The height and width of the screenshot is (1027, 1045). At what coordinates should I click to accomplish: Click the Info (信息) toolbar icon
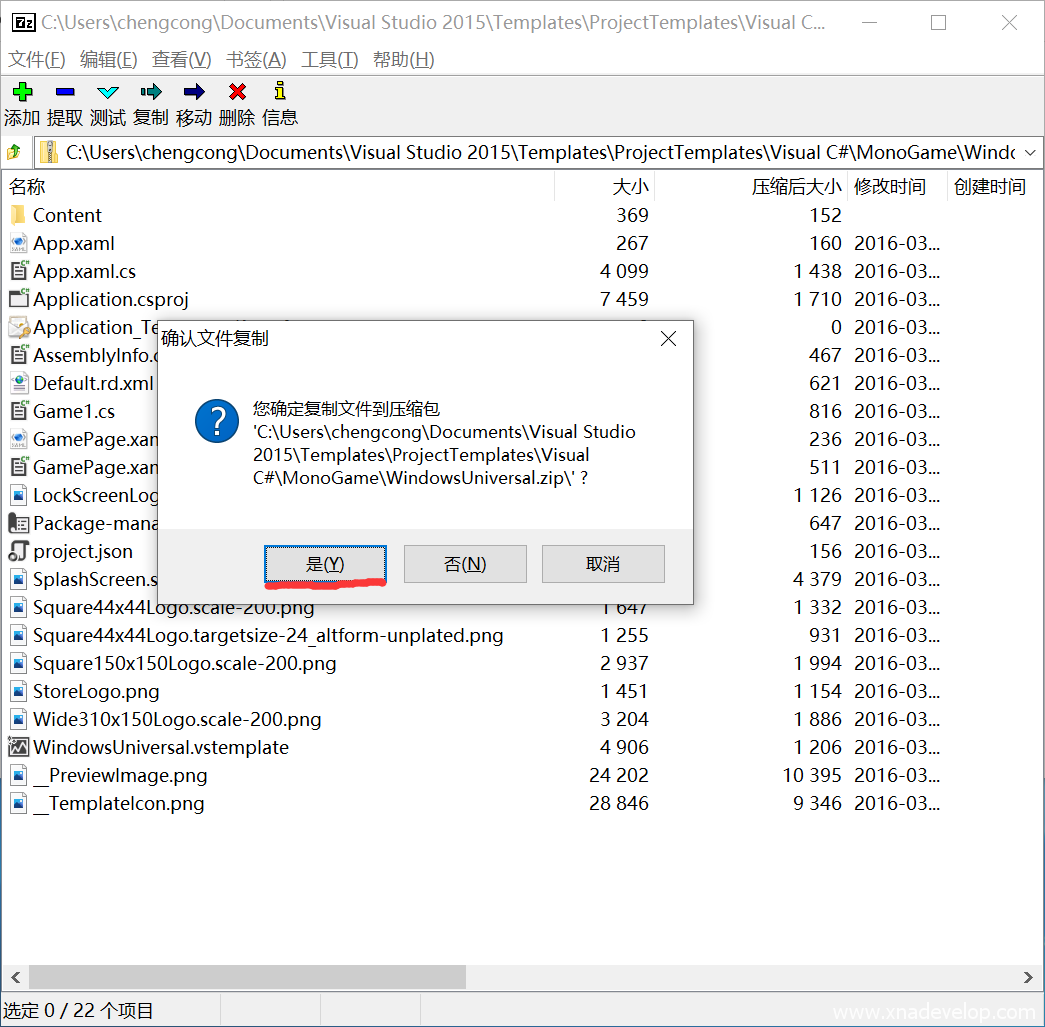point(280,93)
